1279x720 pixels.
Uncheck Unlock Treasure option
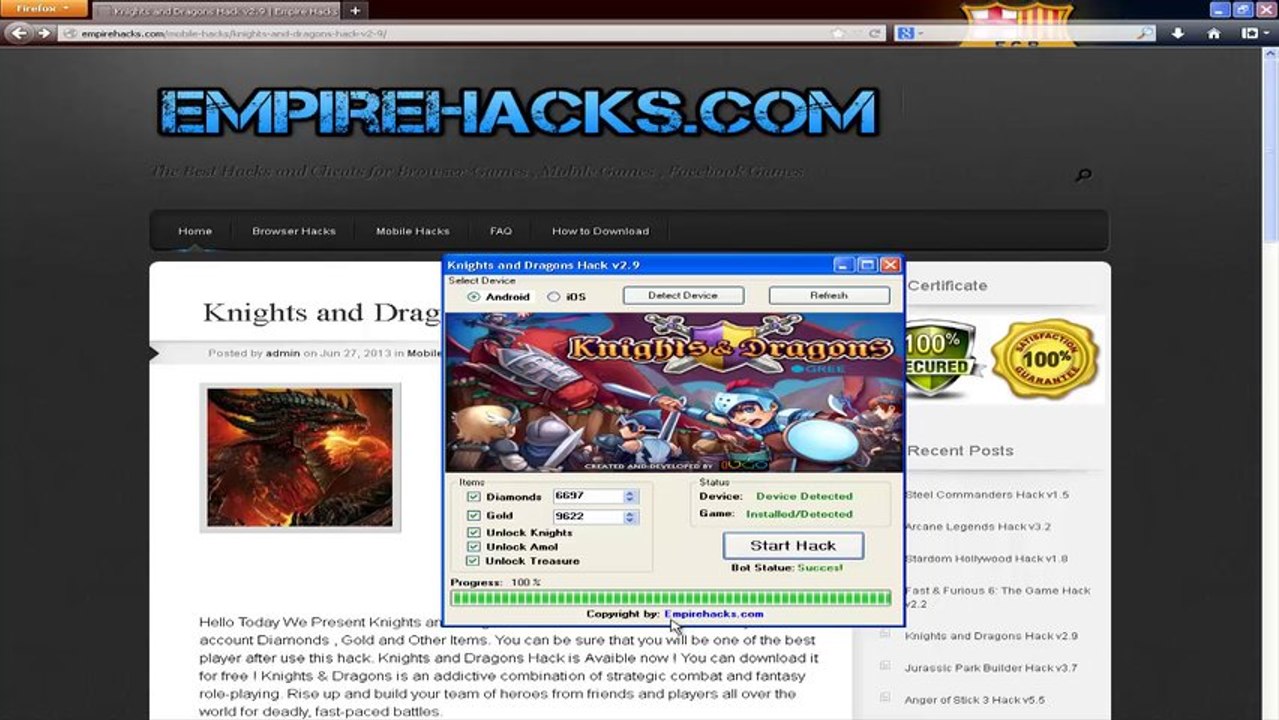[x=473, y=561]
